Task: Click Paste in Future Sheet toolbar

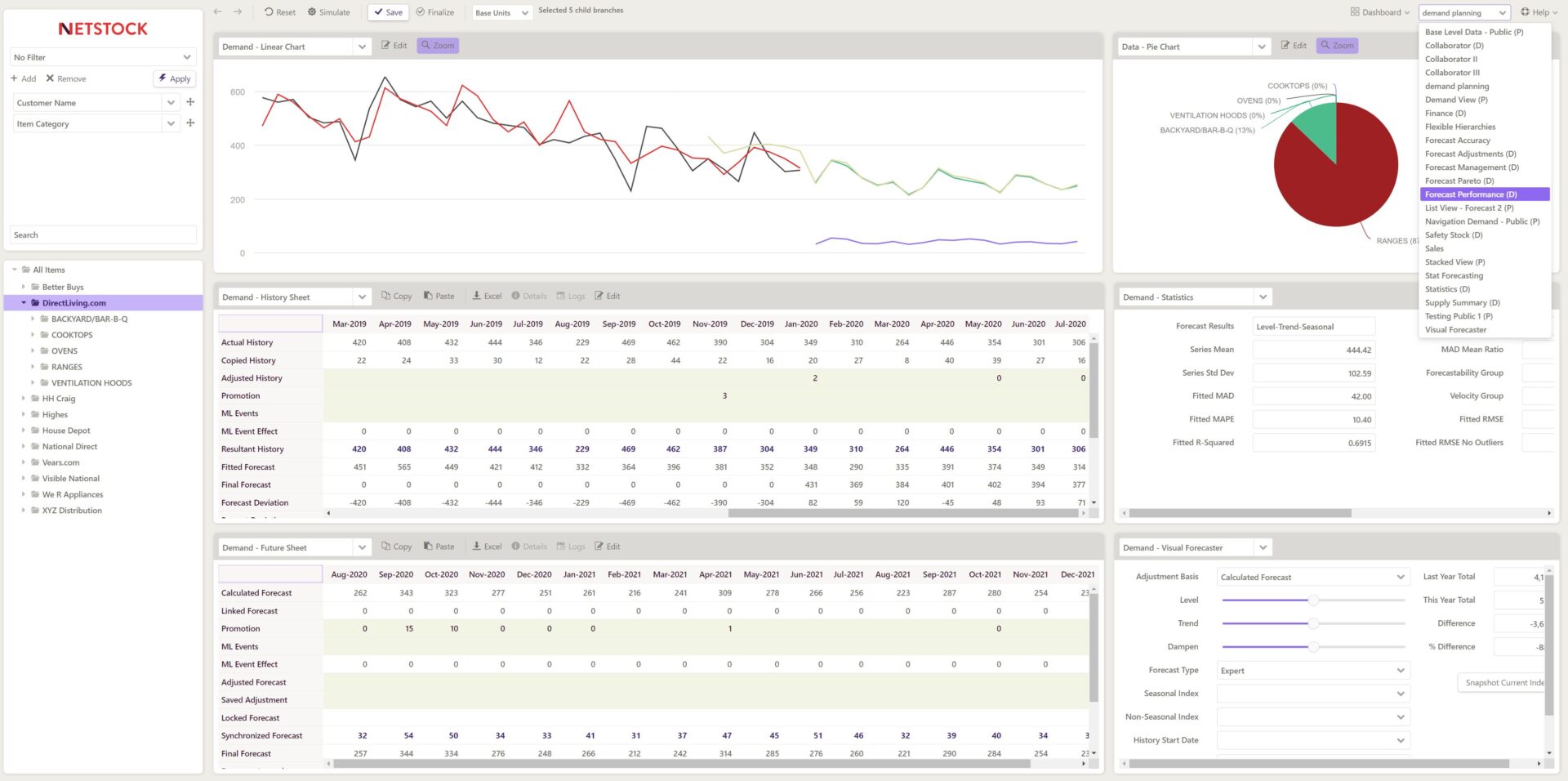Action: (x=439, y=547)
